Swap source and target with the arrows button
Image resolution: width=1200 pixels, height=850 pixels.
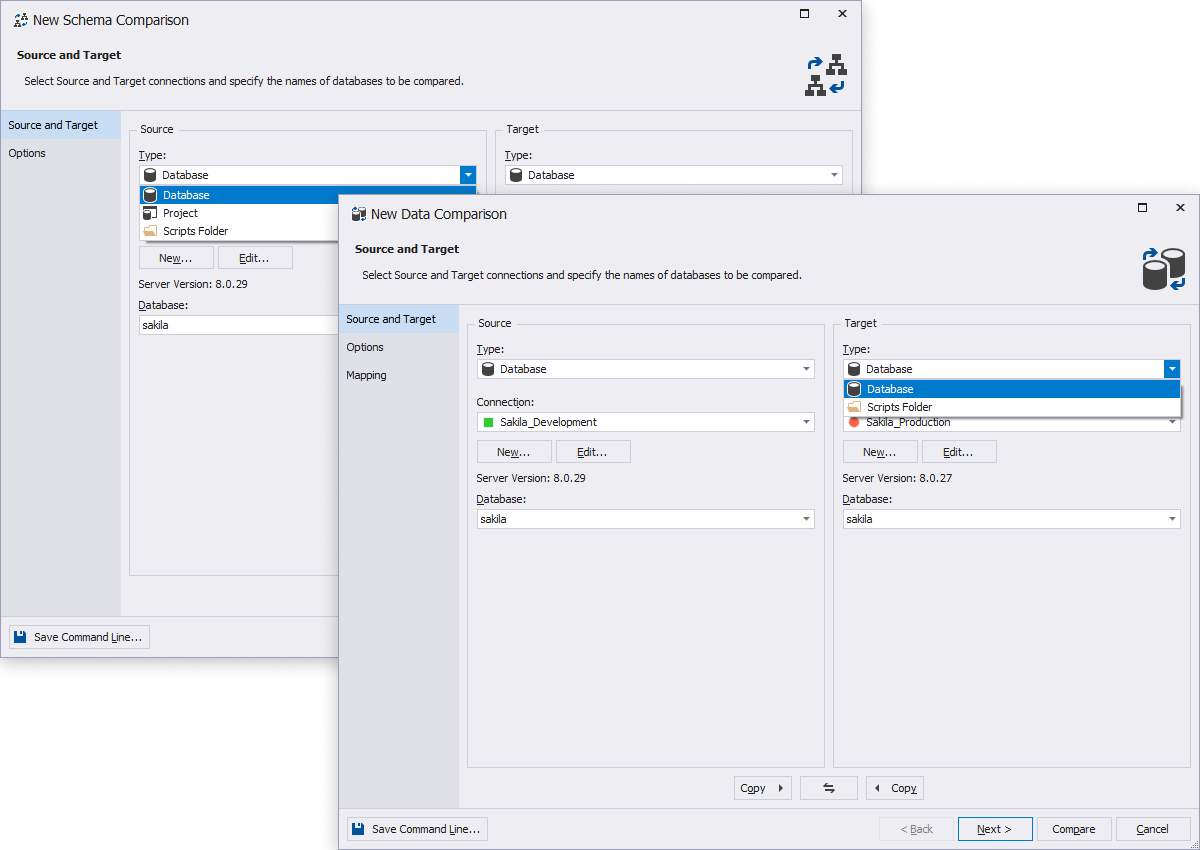pos(829,788)
